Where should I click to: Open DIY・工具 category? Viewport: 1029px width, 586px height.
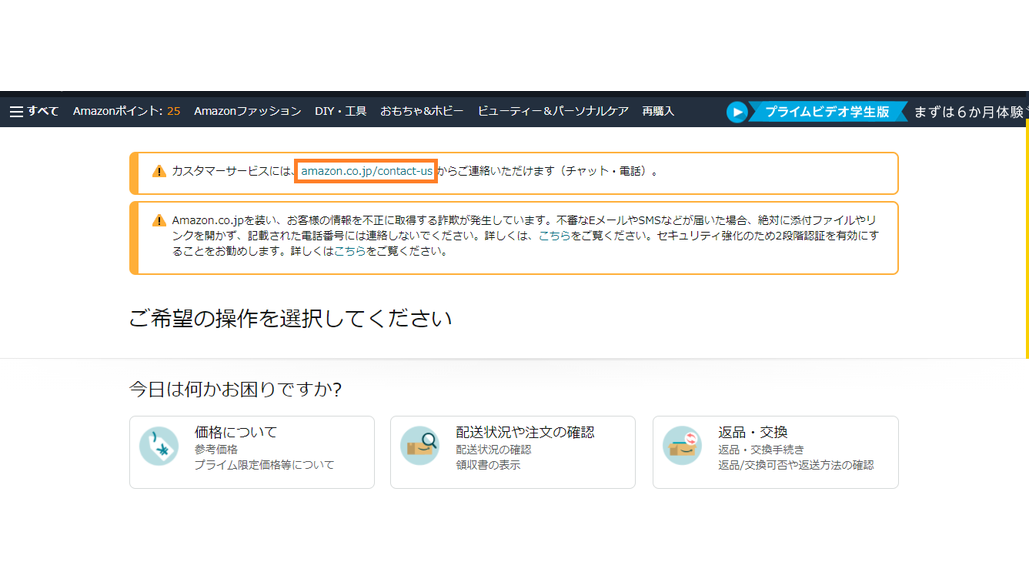340,112
